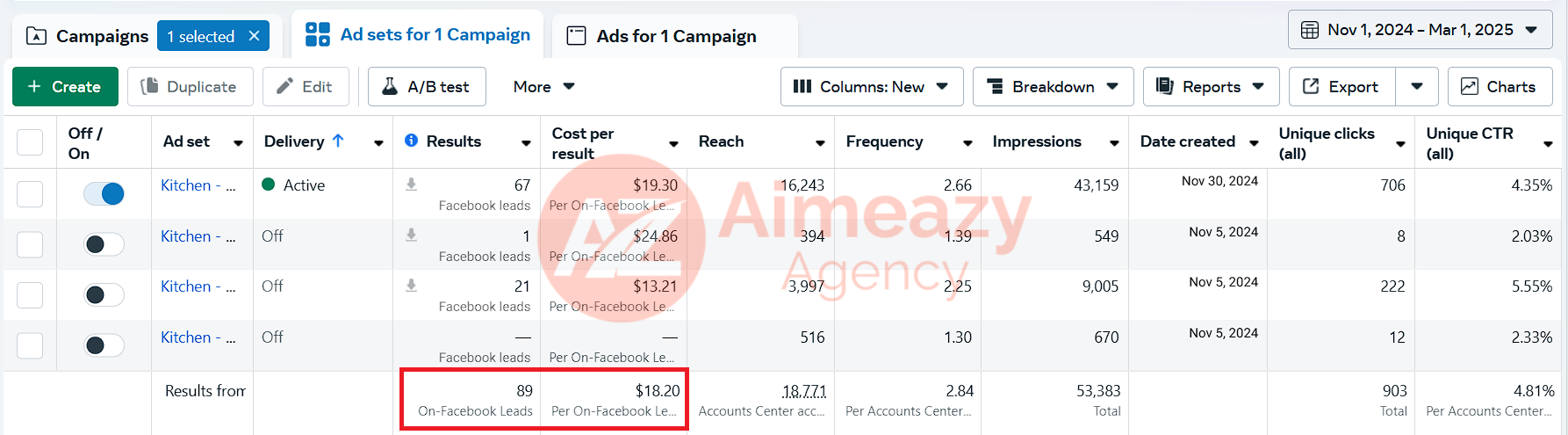Turn off the active Kitchen ad set toggle
Screen dimensions: 1568x435
click(104, 193)
